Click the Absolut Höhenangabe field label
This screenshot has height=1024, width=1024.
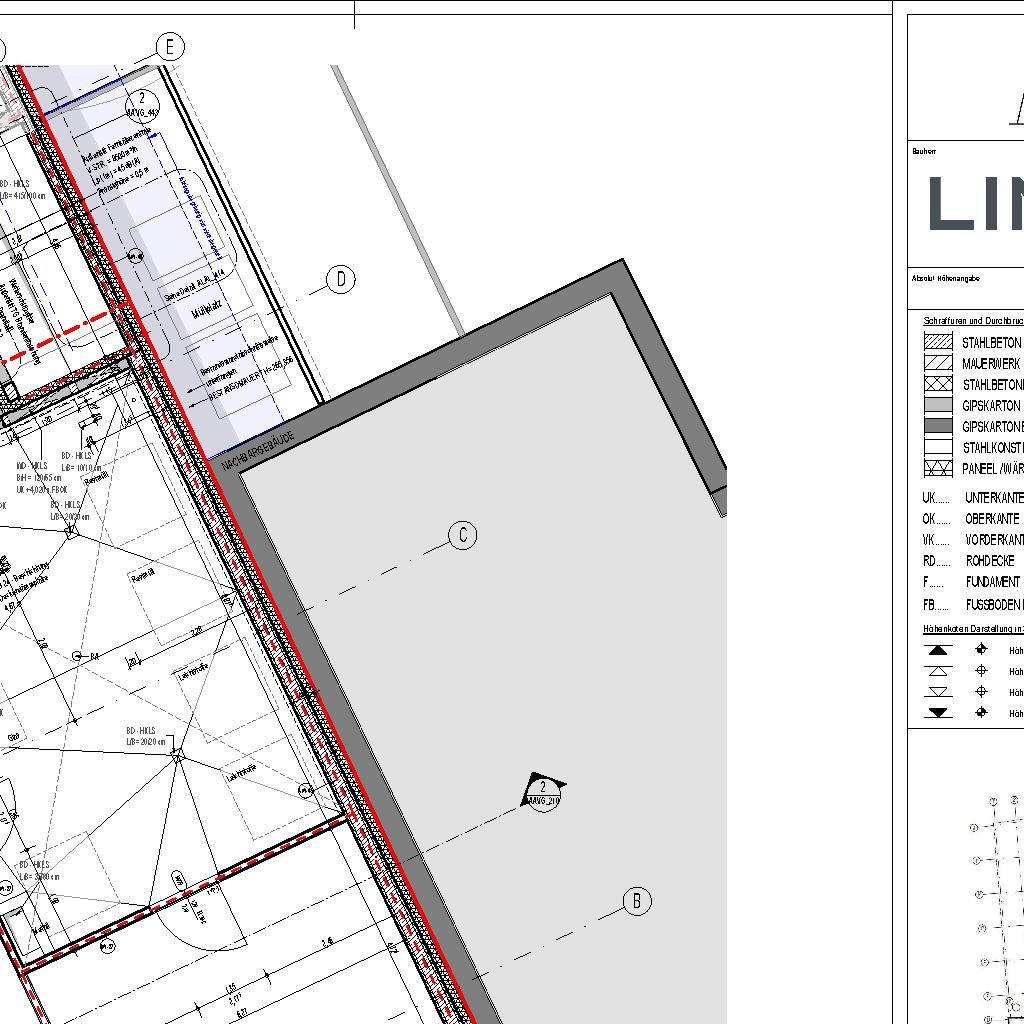click(945, 278)
